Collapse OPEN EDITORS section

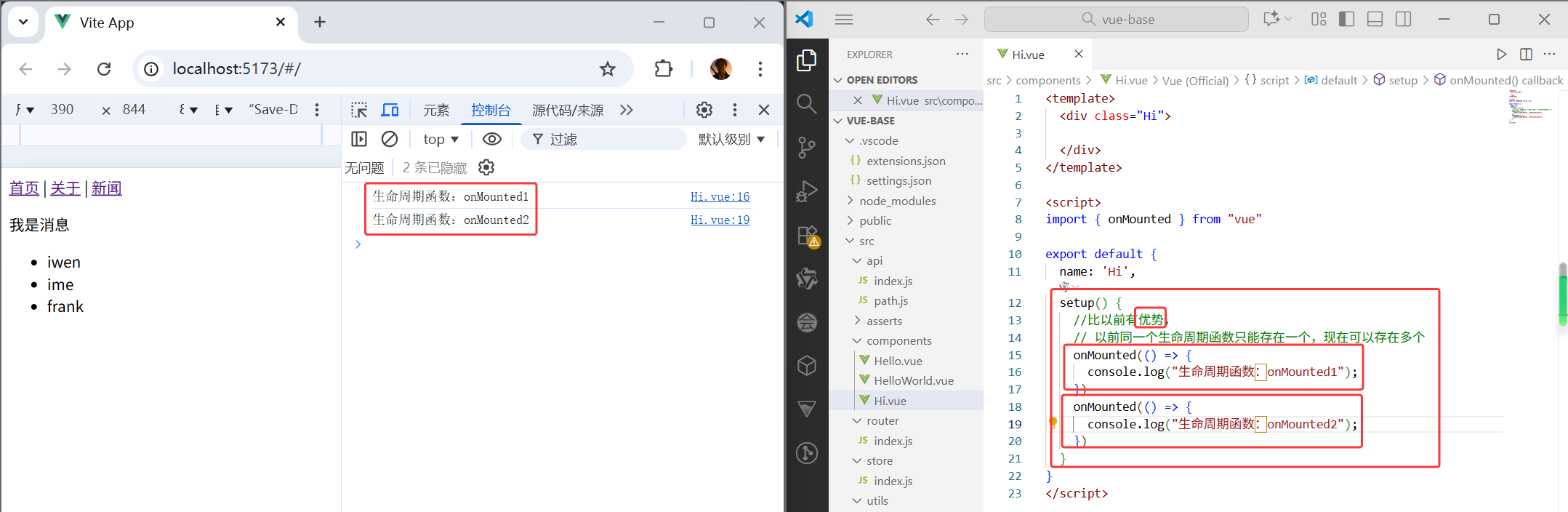coord(906,80)
